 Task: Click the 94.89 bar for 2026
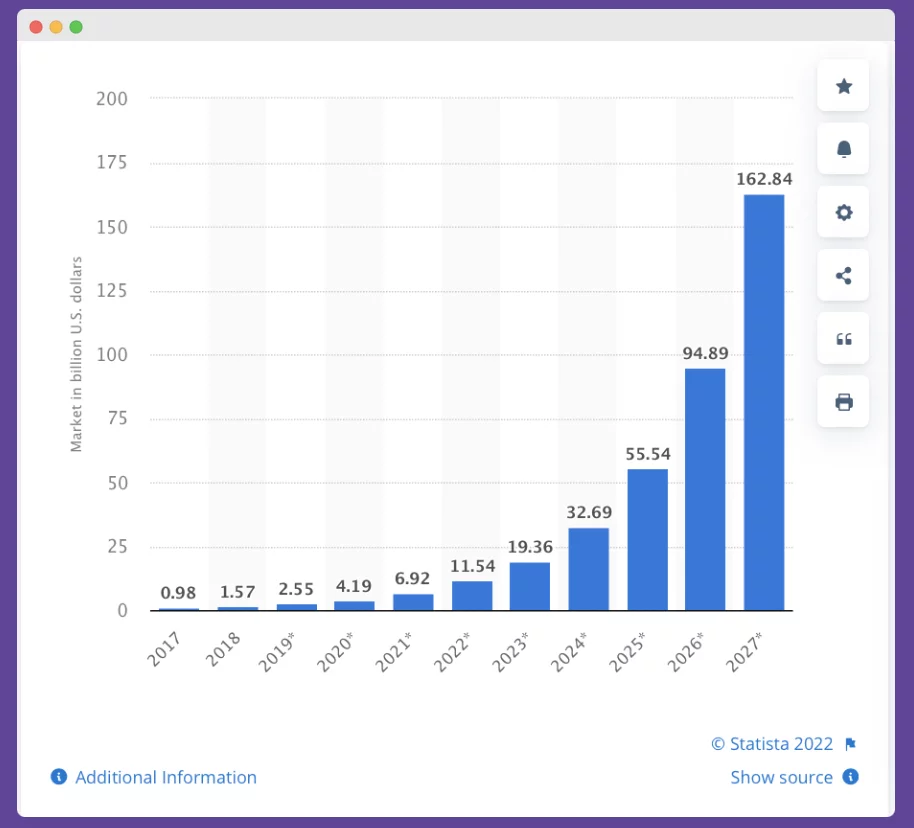pyautogui.click(x=704, y=490)
